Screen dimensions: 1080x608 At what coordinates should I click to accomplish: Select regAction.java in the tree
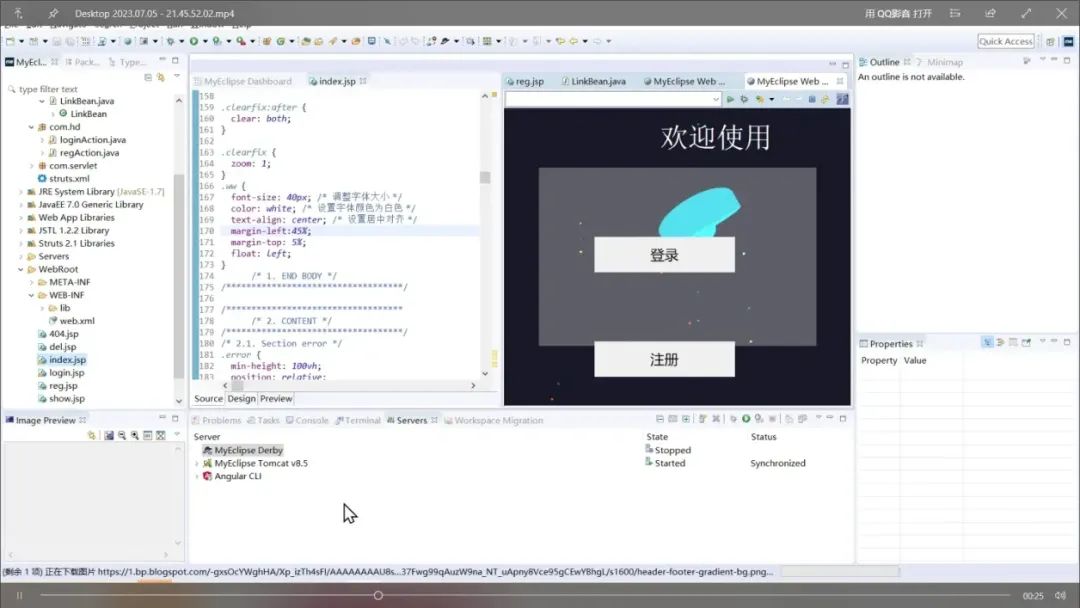coord(89,153)
